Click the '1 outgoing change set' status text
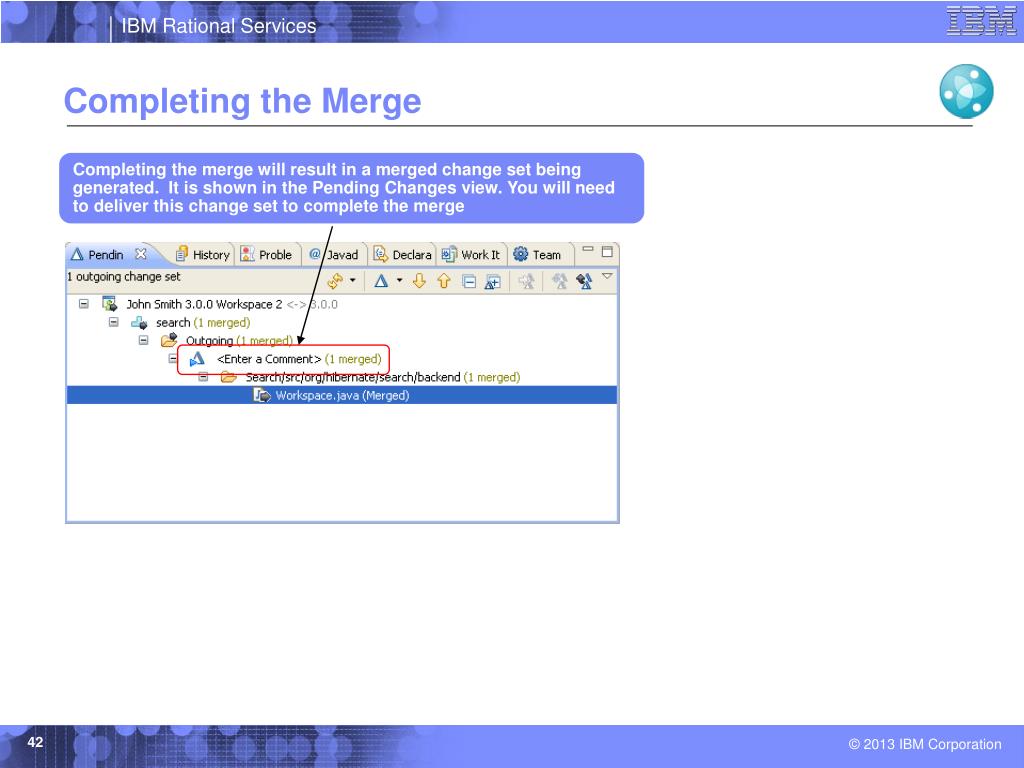This screenshot has height=768, width=1024. pyautogui.click(x=123, y=277)
